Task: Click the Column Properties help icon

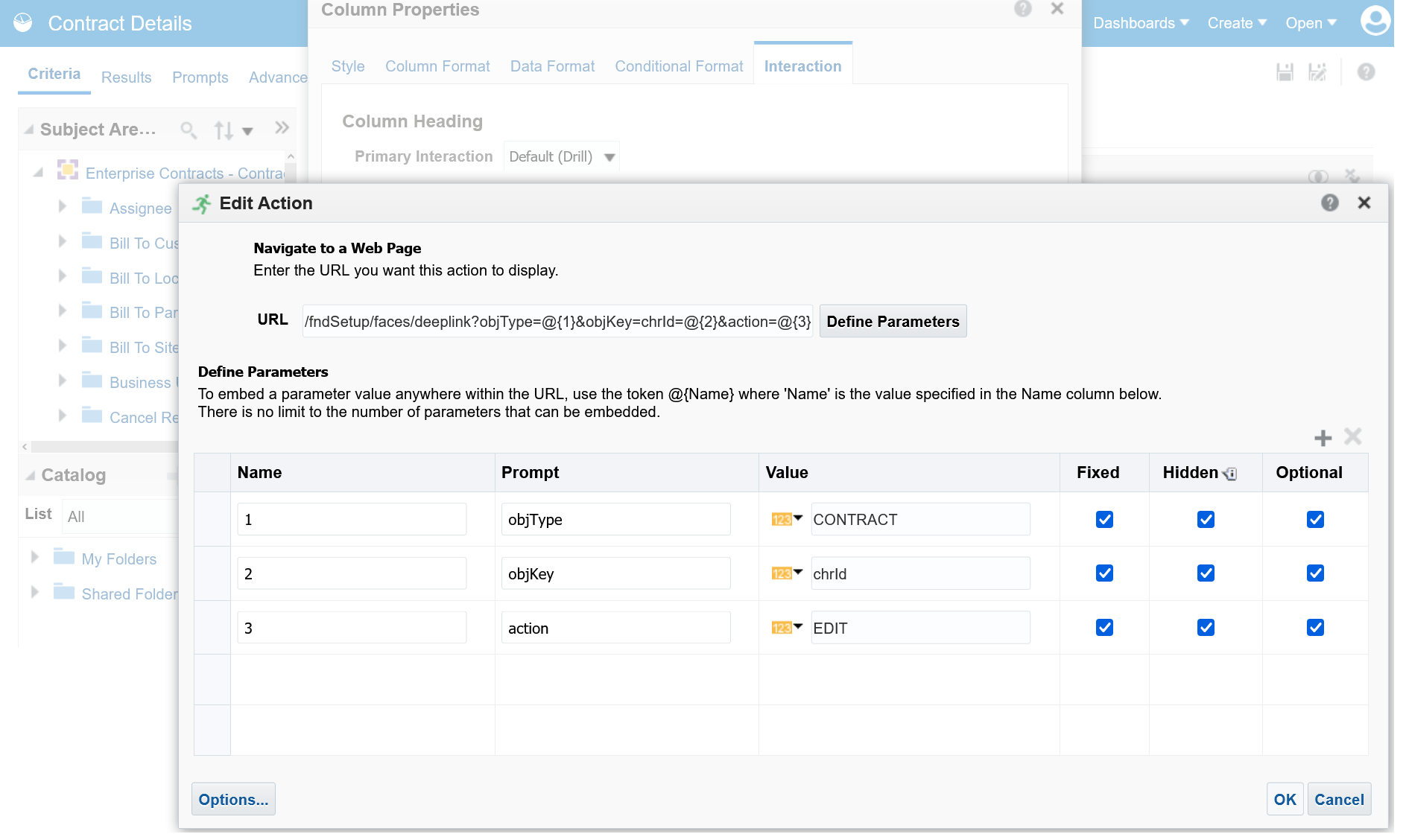Action: pos(1023,9)
